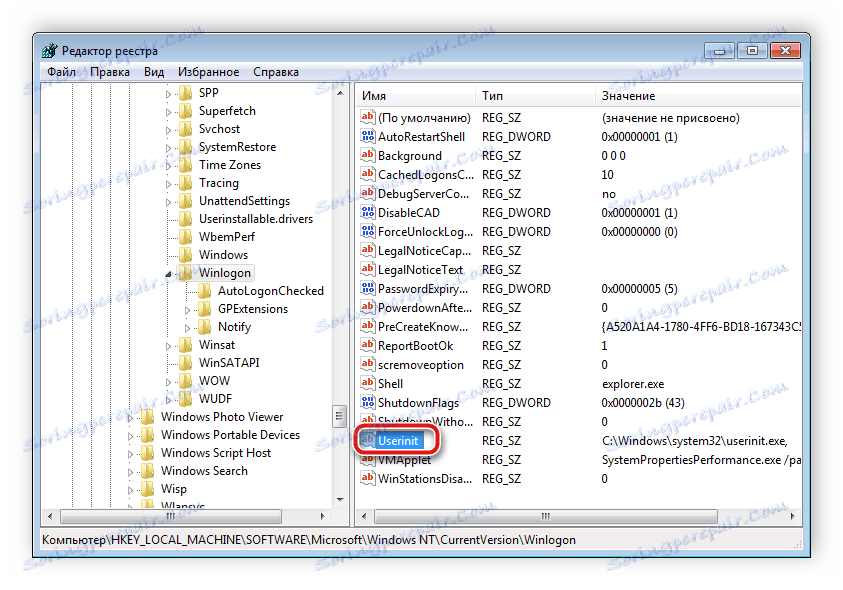This screenshot has height=590, width=843.
Task: Expand the Superfetch tree node
Action: tap(168, 112)
